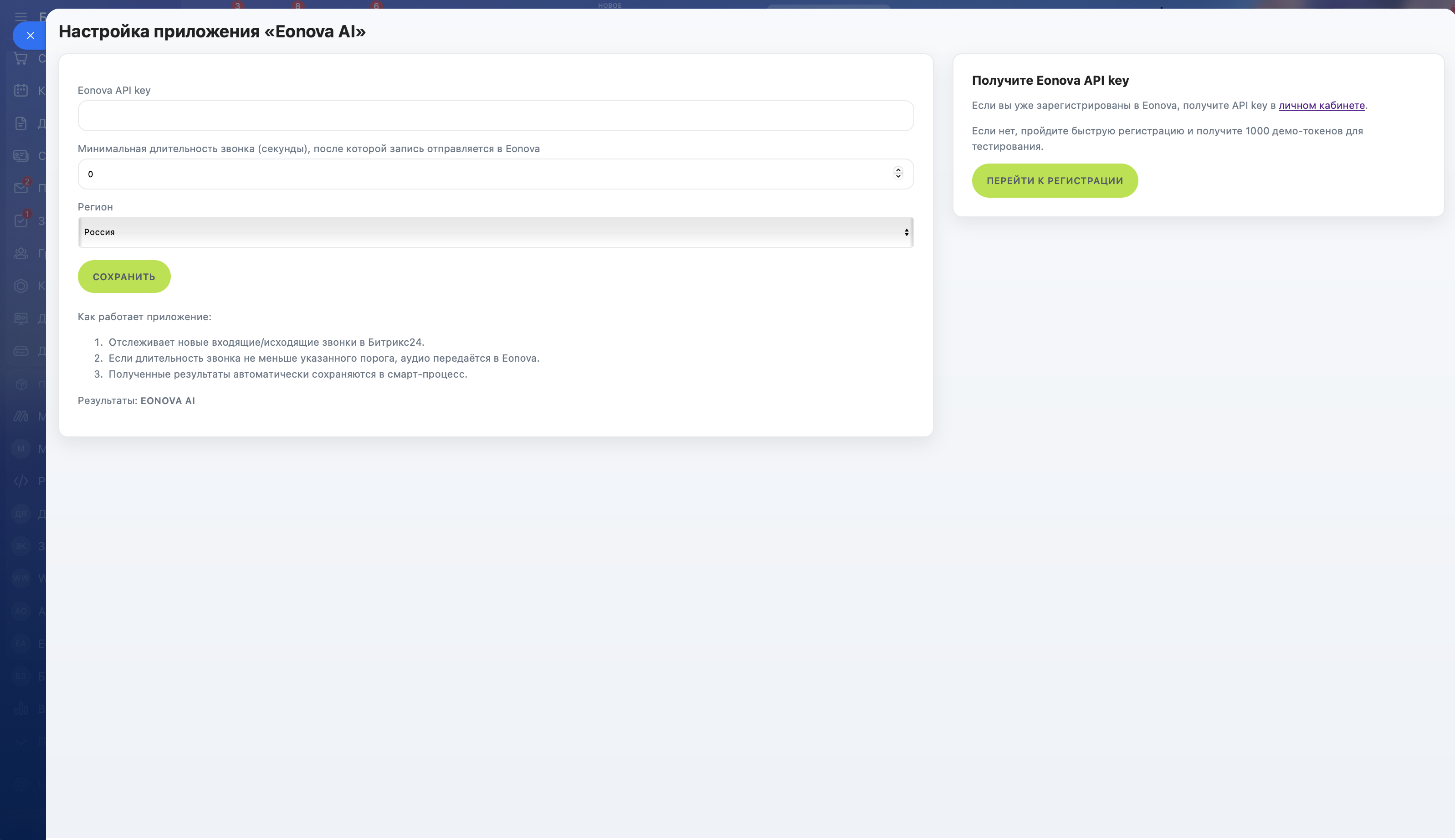This screenshot has width=1455, height=840.
Task: Open the shopping cart sidebar icon
Action: [21, 58]
